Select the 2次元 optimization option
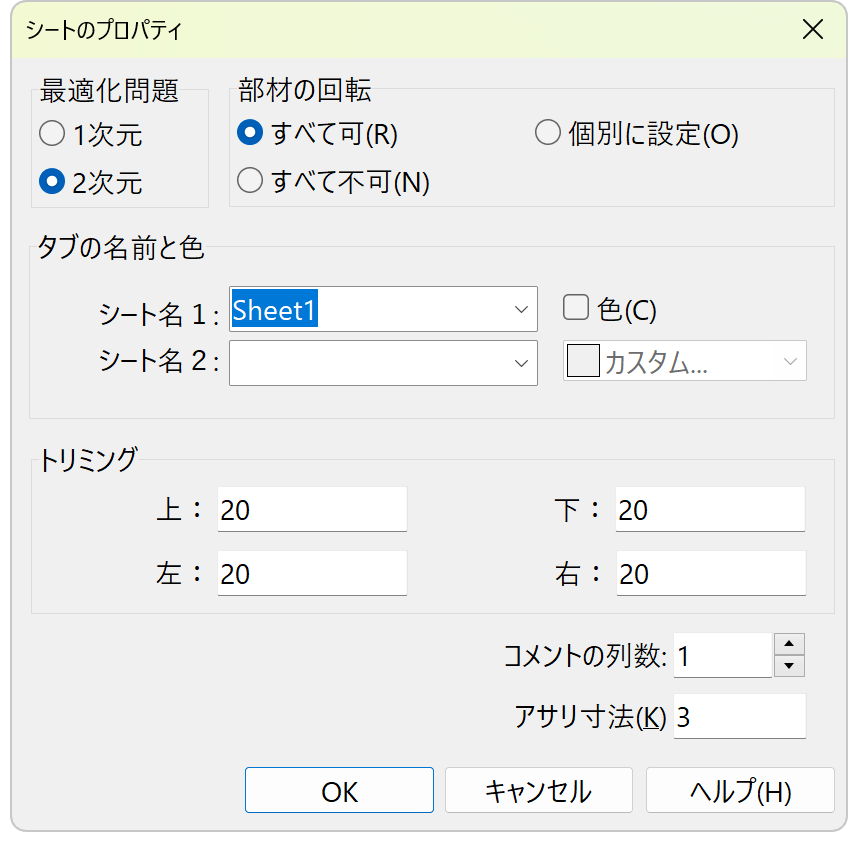The width and height of the screenshot is (858, 842). [52, 182]
